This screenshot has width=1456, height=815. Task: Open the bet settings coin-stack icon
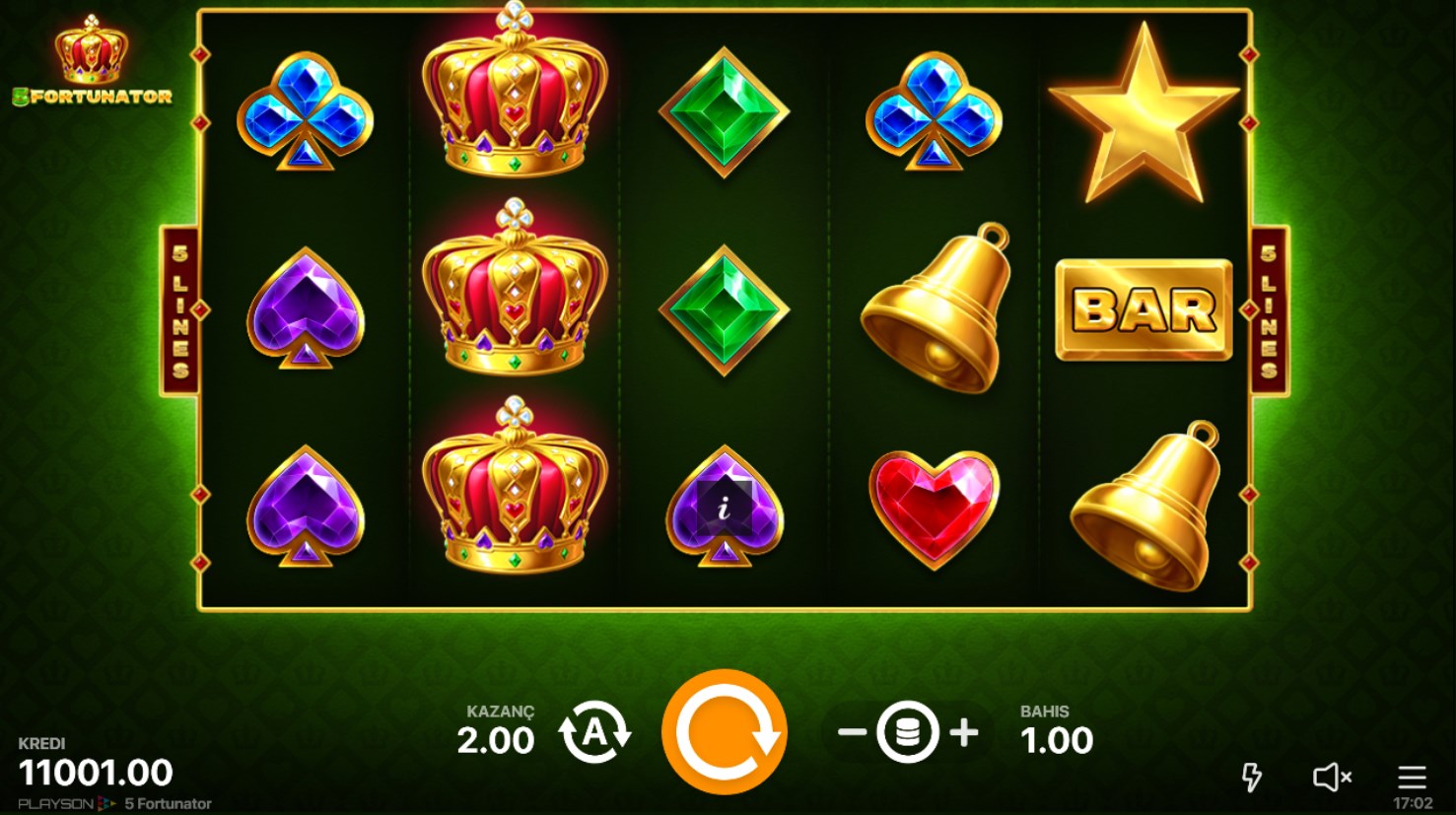click(908, 732)
